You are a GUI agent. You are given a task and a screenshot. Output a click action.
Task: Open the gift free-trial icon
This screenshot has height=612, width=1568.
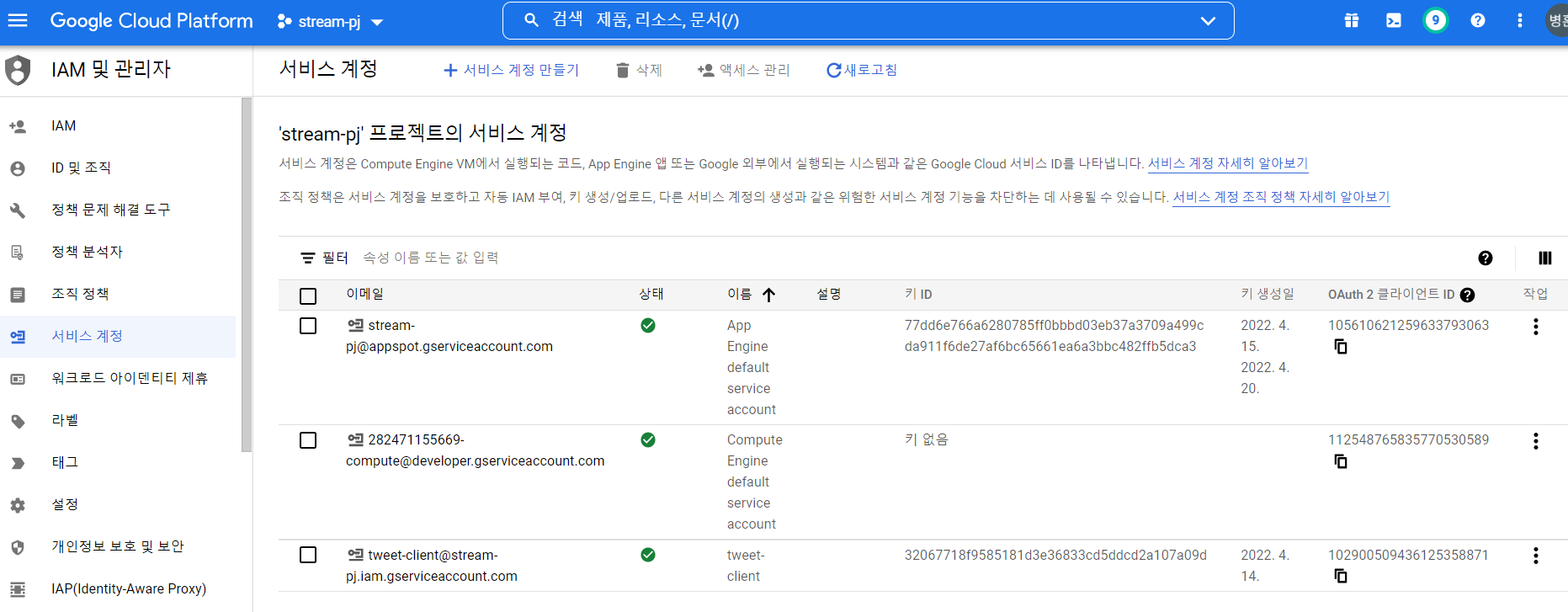click(1352, 20)
